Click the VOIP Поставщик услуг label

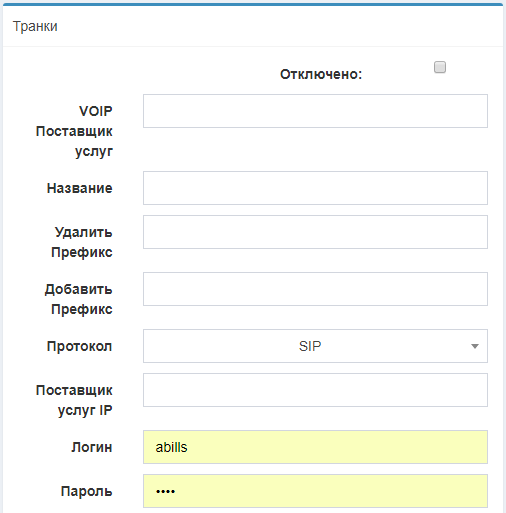click(74, 131)
